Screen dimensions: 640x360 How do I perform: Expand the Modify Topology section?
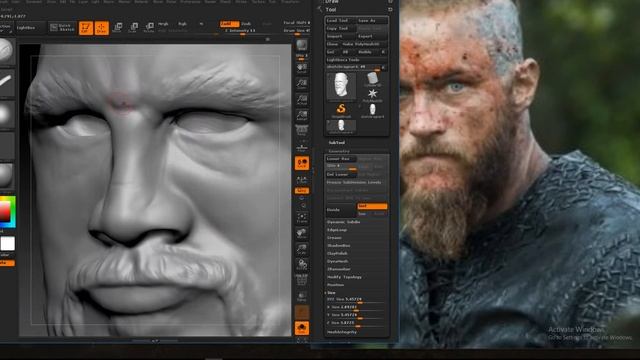(x=344, y=277)
